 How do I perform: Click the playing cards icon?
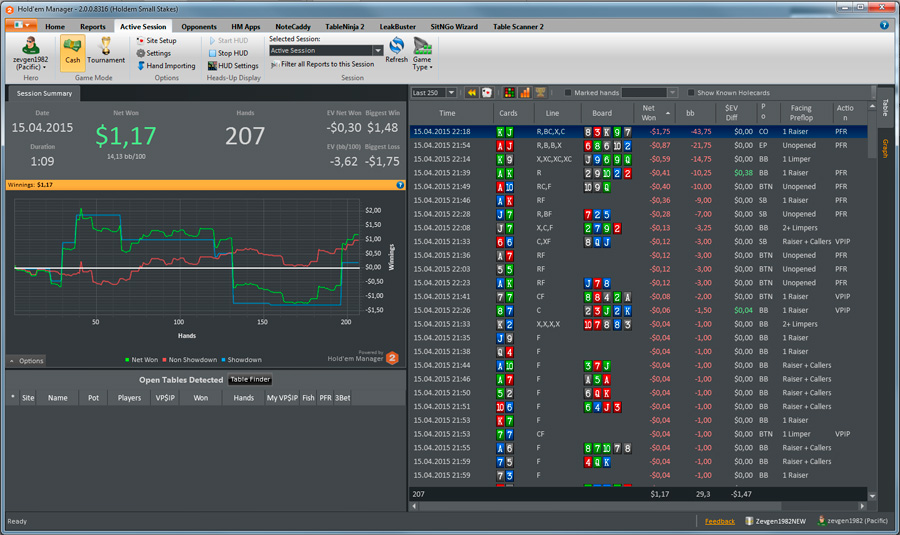[487, 92]
